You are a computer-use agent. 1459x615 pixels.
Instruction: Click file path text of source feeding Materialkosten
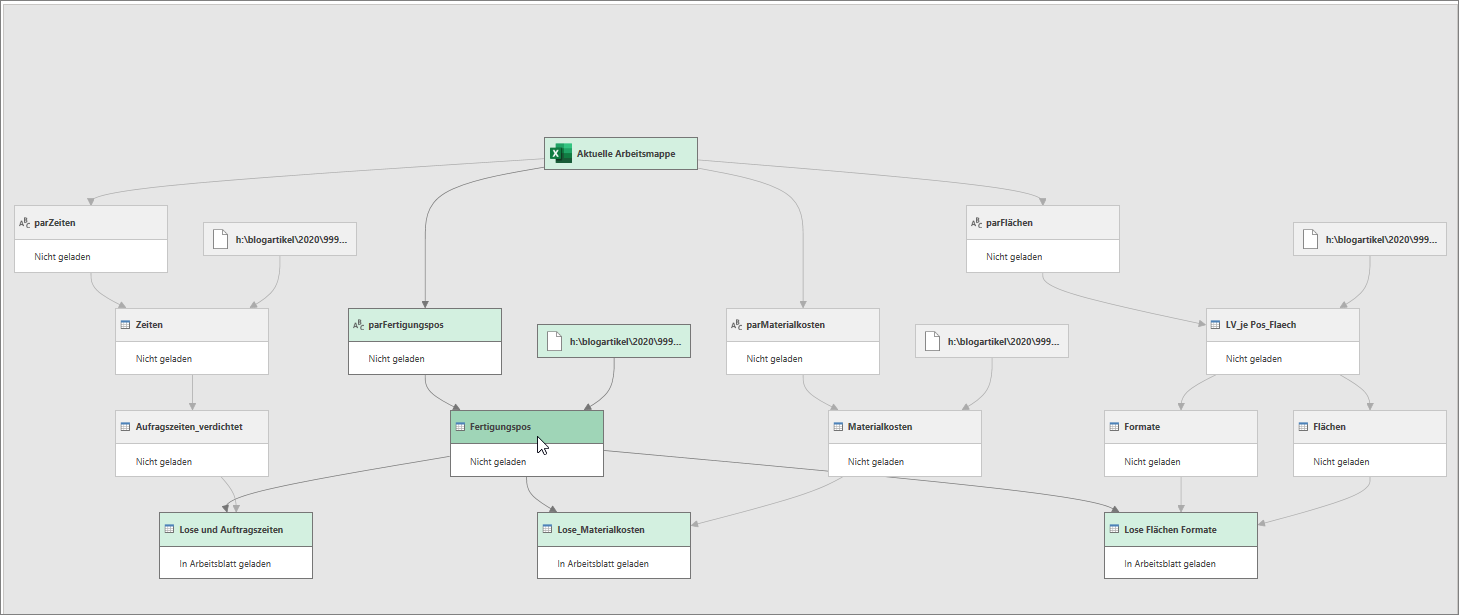[x=1003, y=342]
